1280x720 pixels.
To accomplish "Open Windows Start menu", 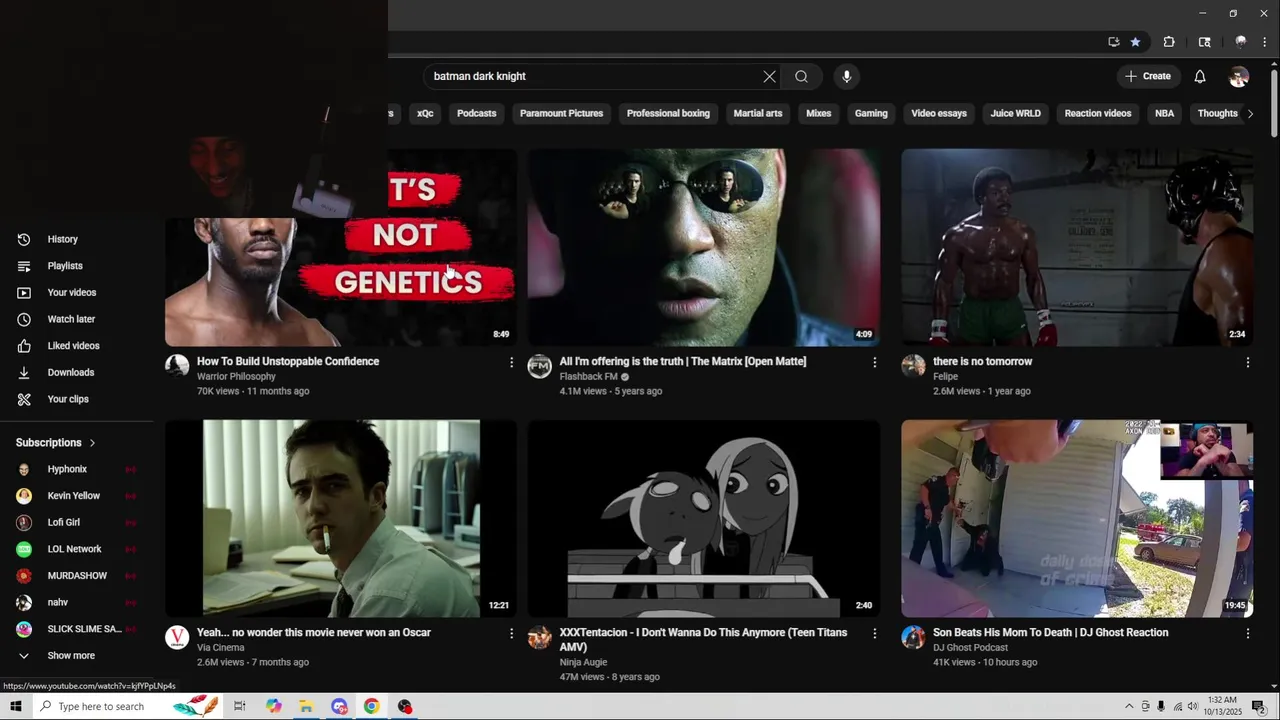I will [16, 706].
